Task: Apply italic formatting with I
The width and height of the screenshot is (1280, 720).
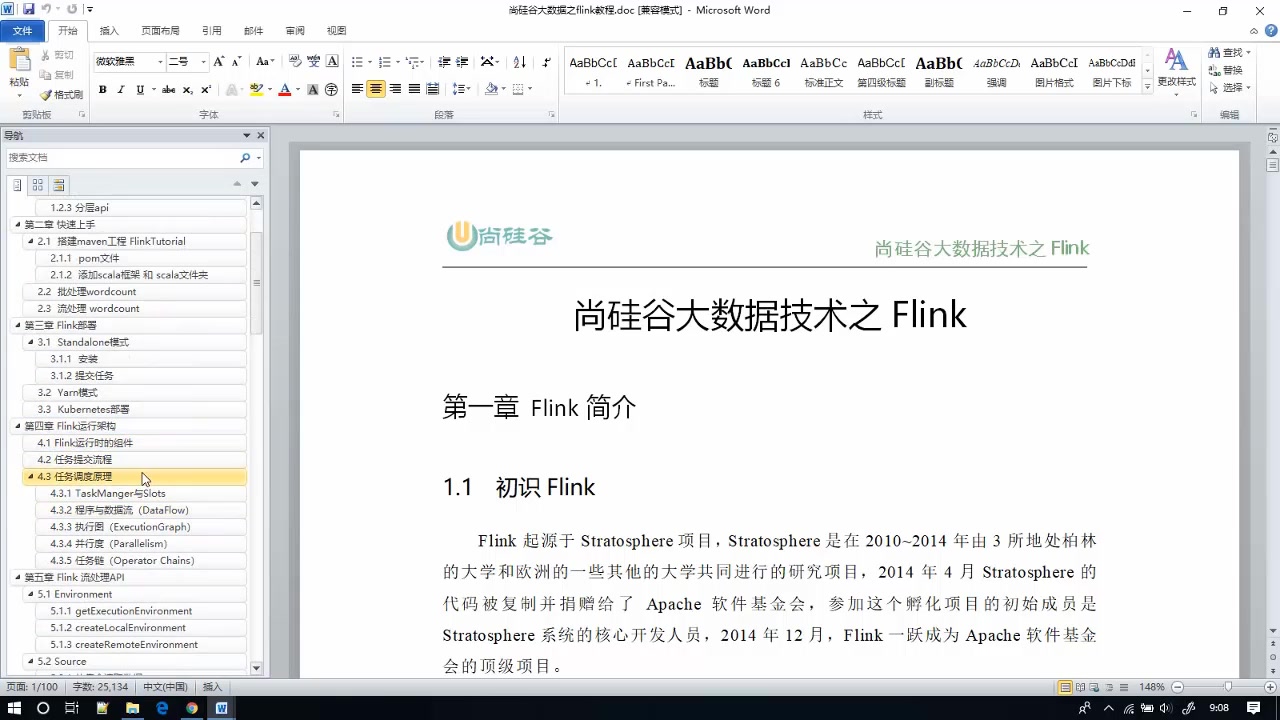Action: [121, 90]
